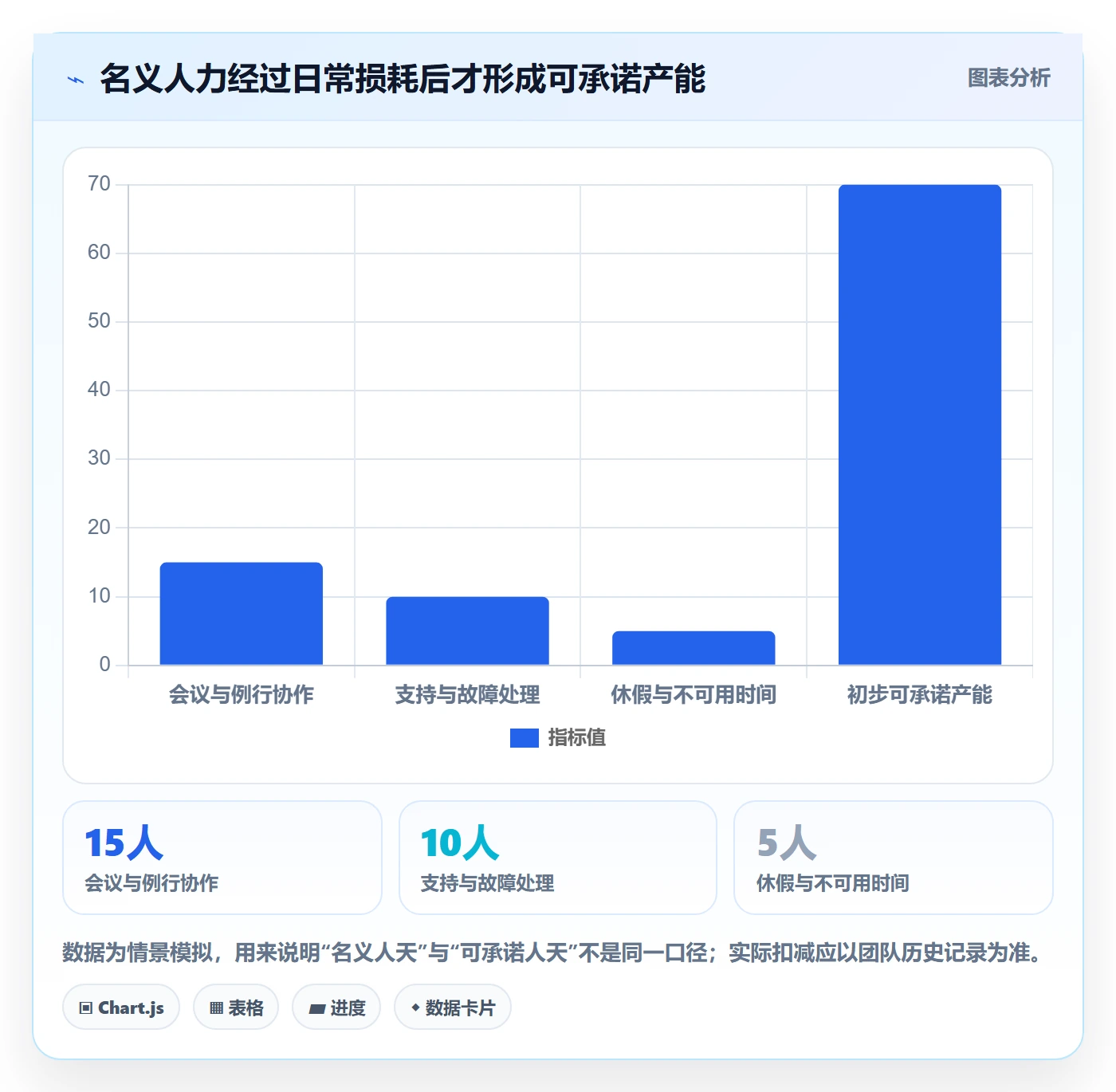
Task: Click the 数据卡片 tag chip
Action: (x=453, y=1008)
